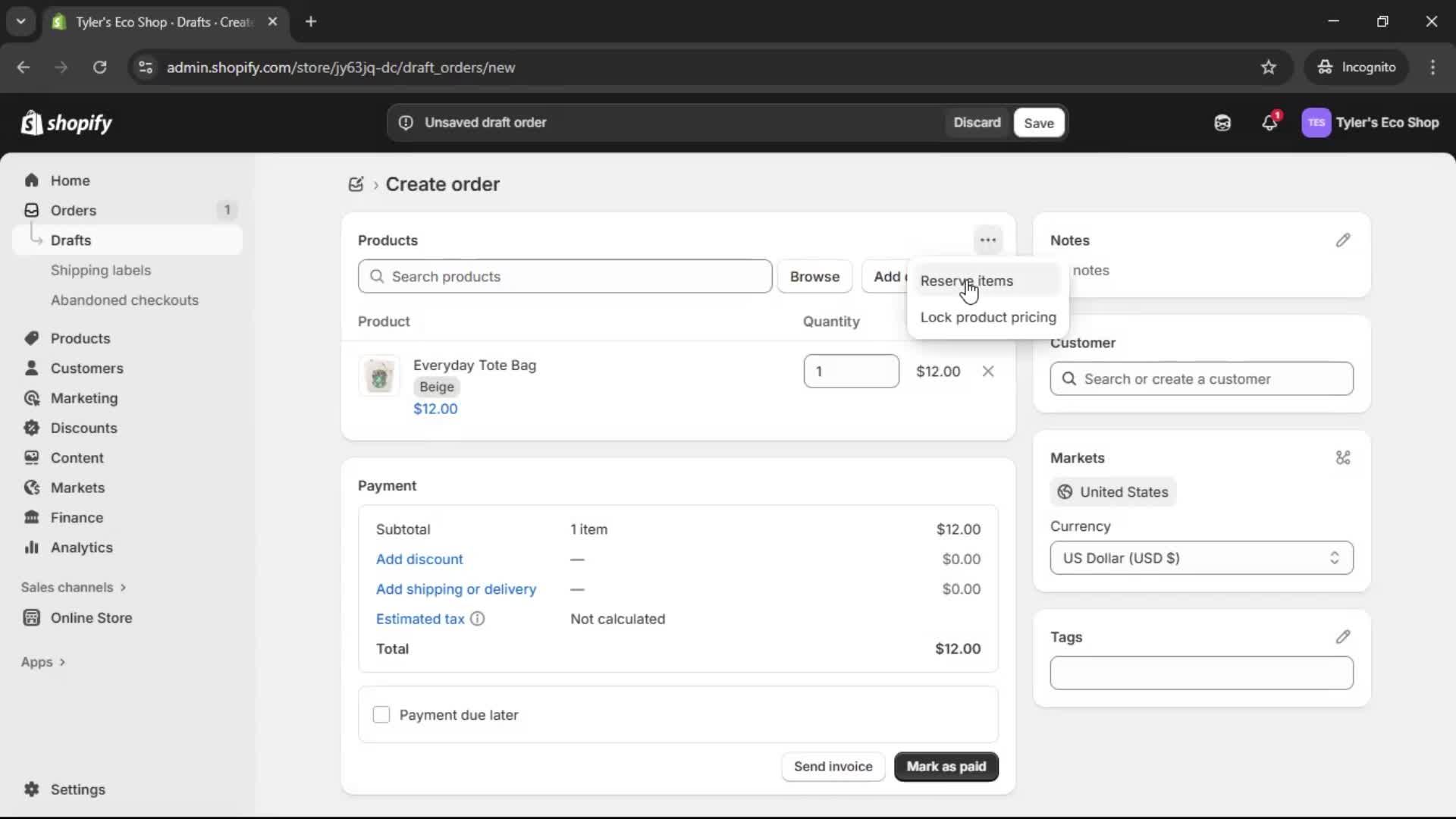Click the TES shop avatar
The image size is (1456, 819).
[x=1317, y=123]
